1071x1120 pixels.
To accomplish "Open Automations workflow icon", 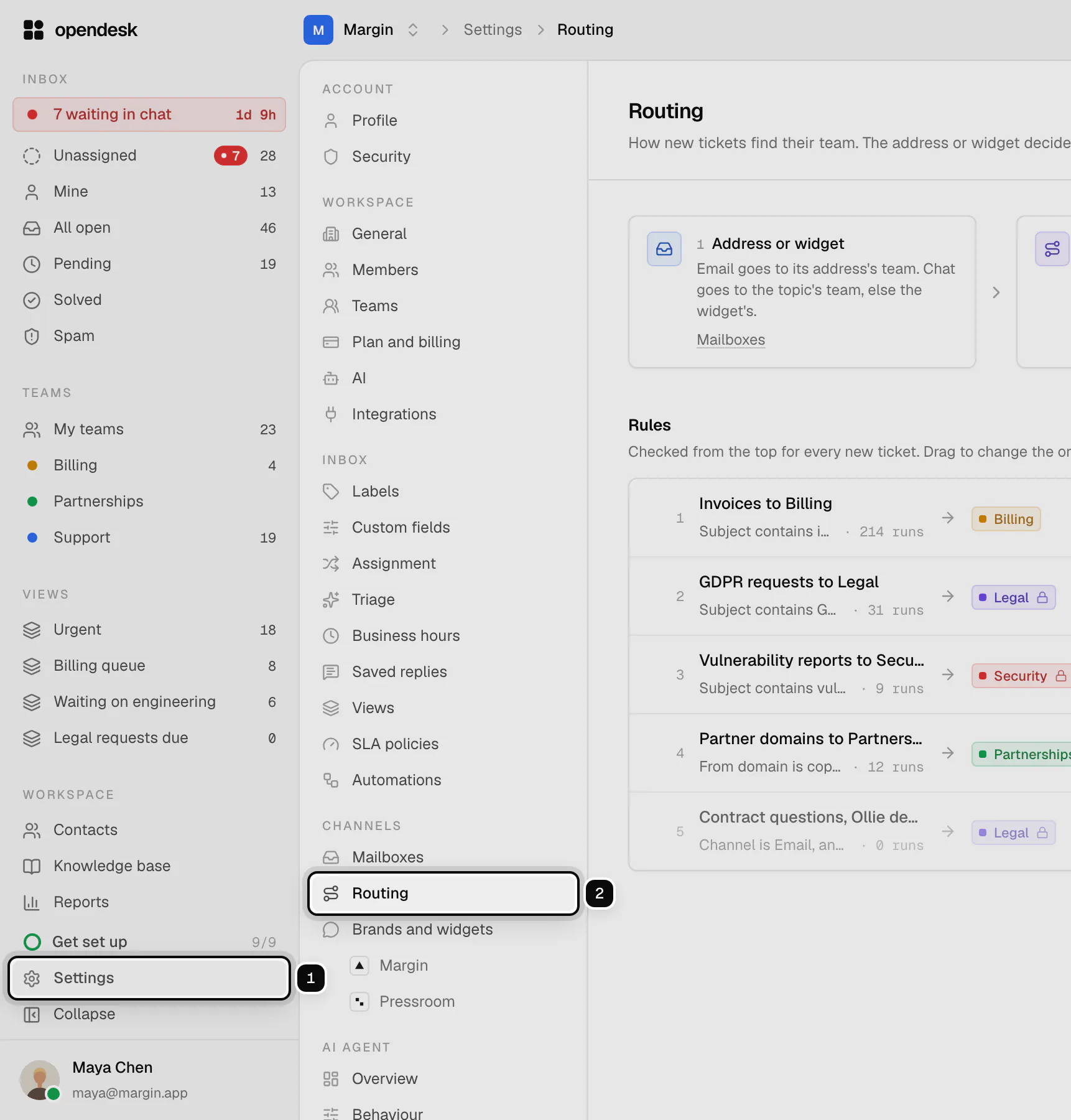I will (x=331, y=780).
